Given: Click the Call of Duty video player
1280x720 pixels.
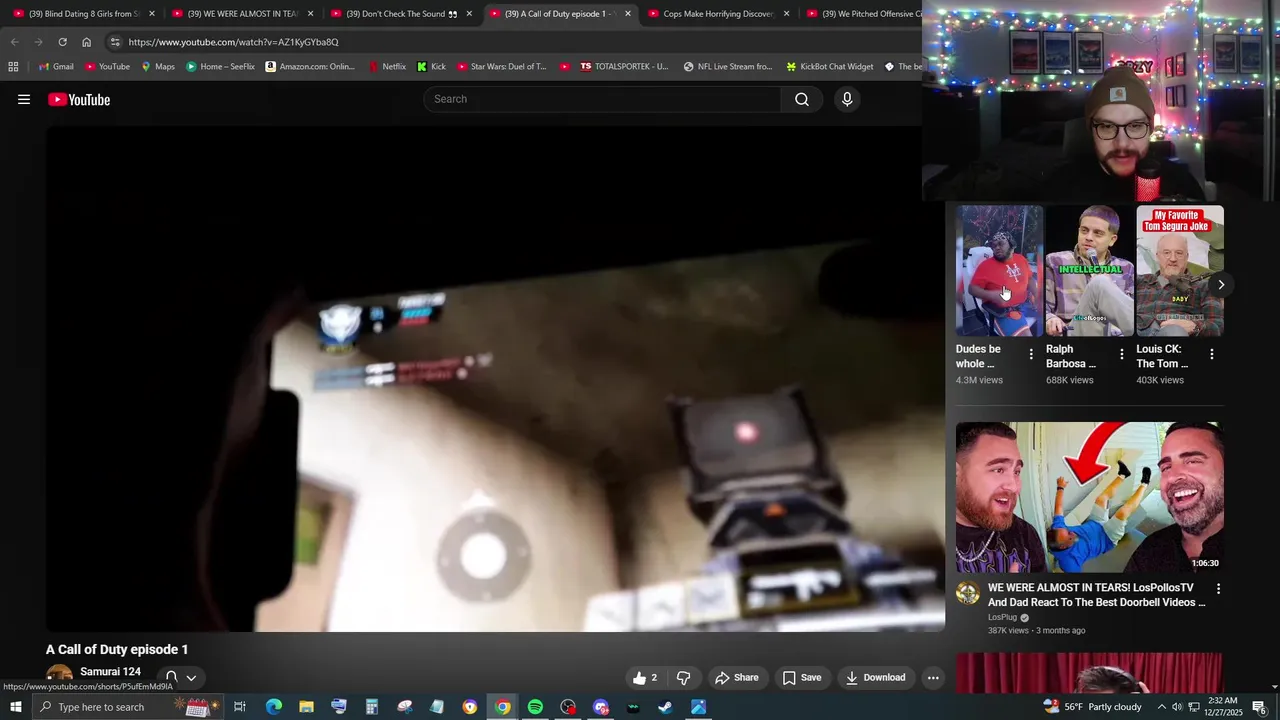Looking at the screenshot, I should click(495, 378).
